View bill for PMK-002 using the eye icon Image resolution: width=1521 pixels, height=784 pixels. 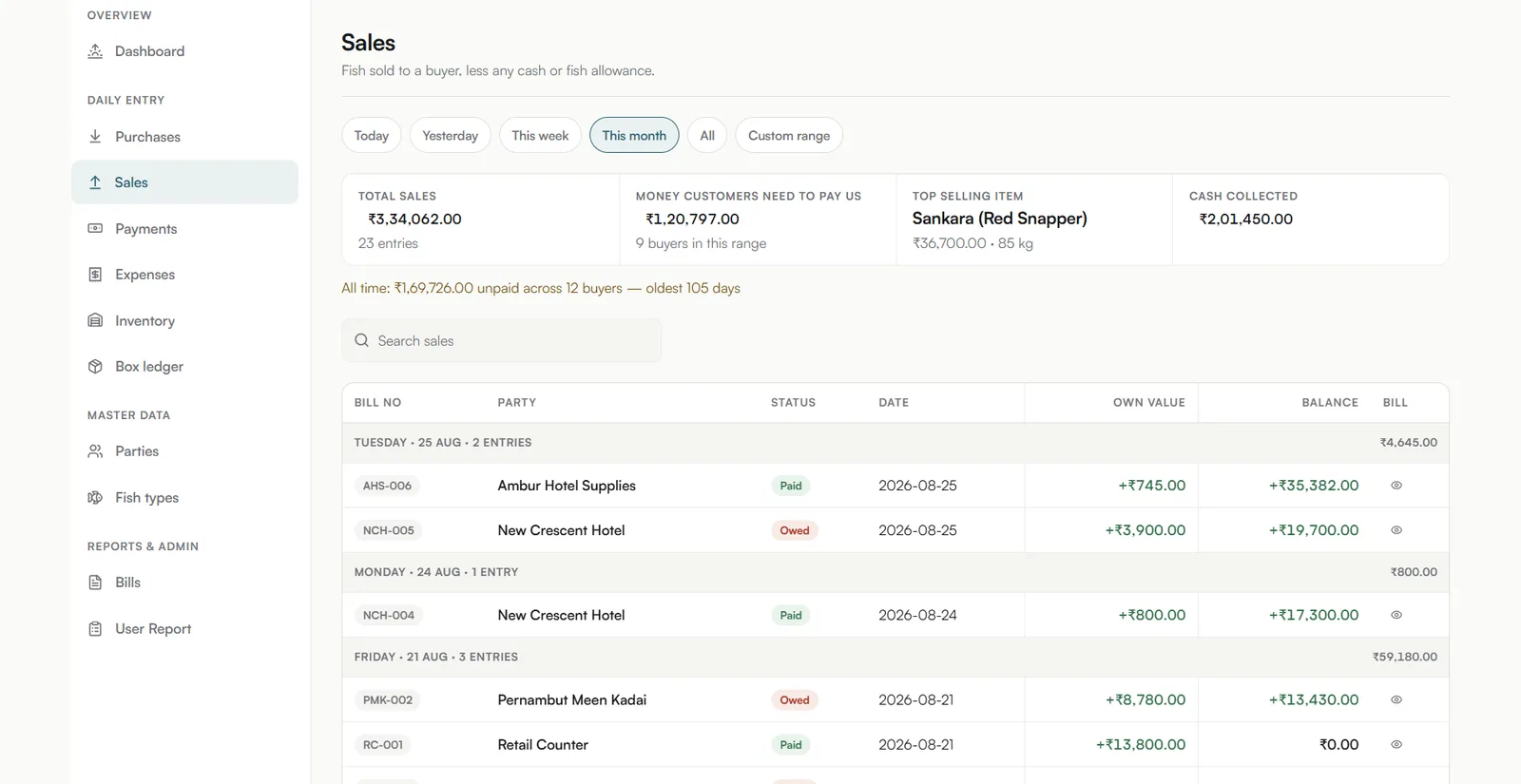click(1396, 699)
